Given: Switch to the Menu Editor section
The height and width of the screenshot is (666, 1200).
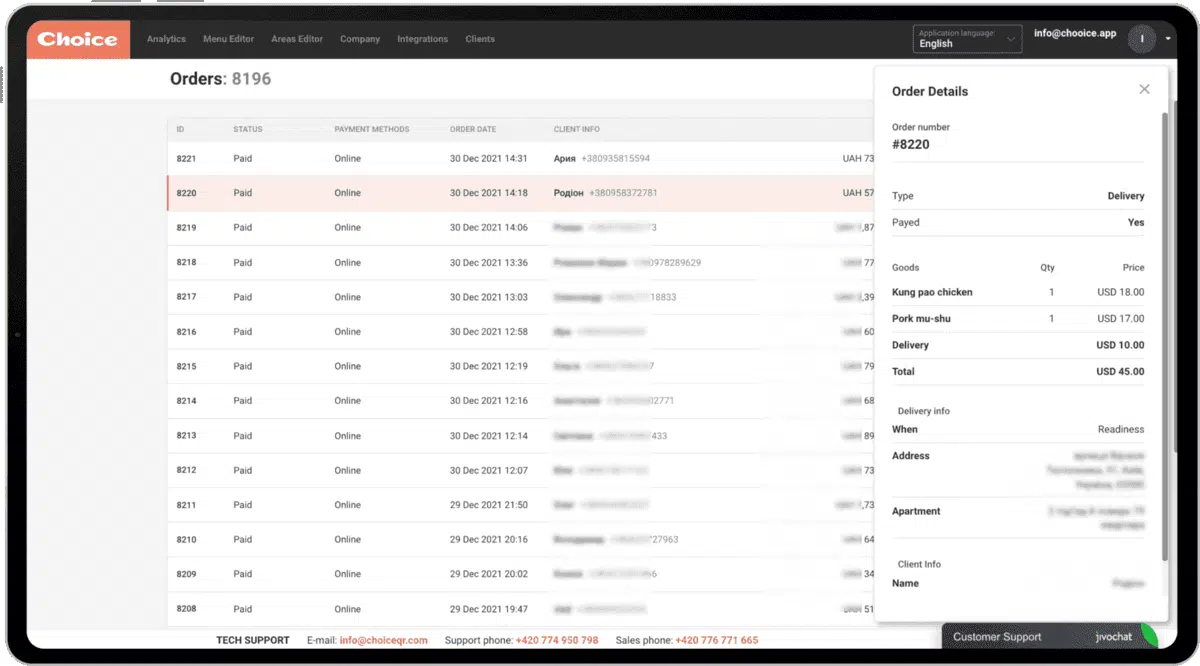Looking at the screenshot, I should (228, 39).
